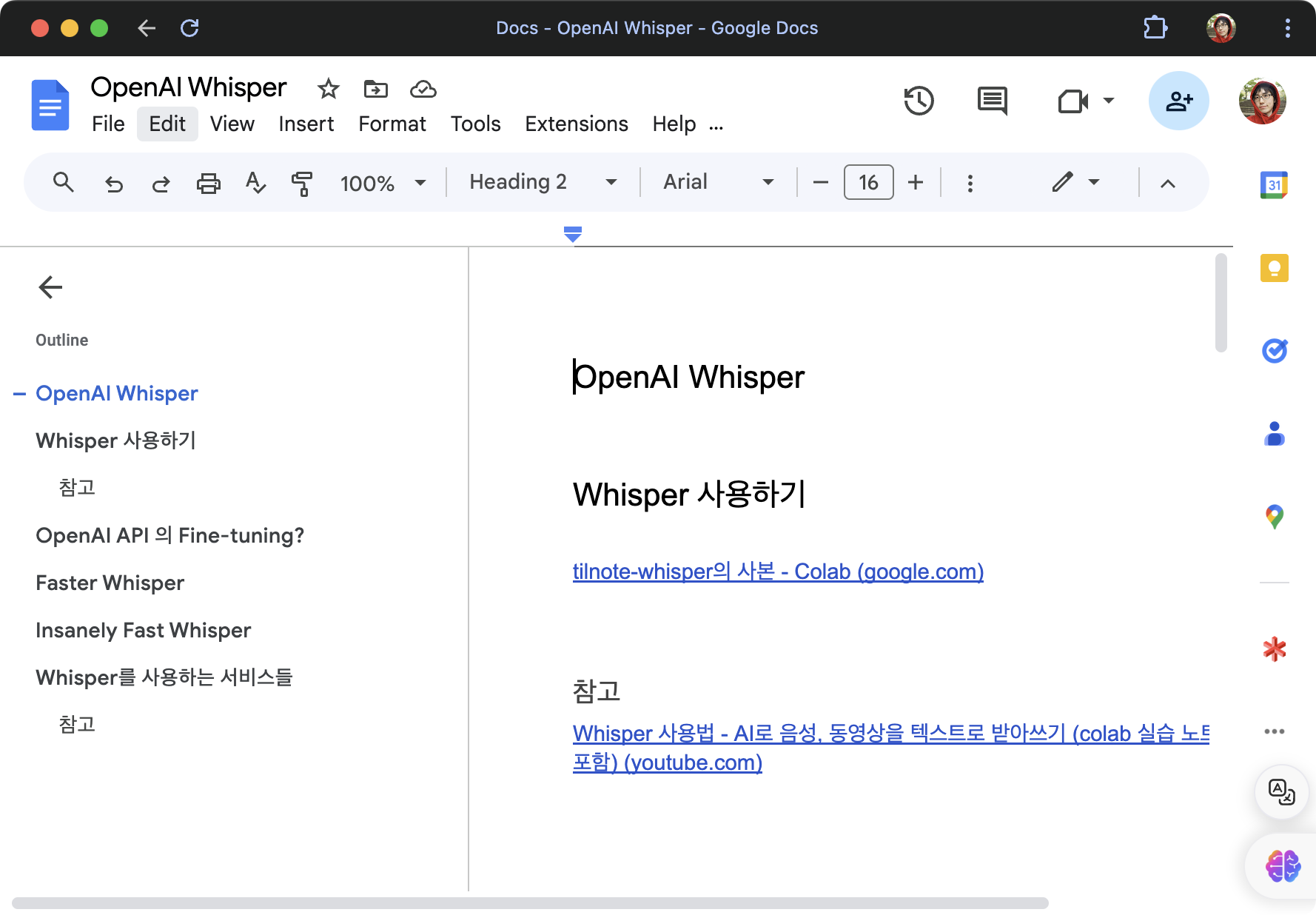Open the Edit menu
The image size is (1316, 915).
click(167, 124)
